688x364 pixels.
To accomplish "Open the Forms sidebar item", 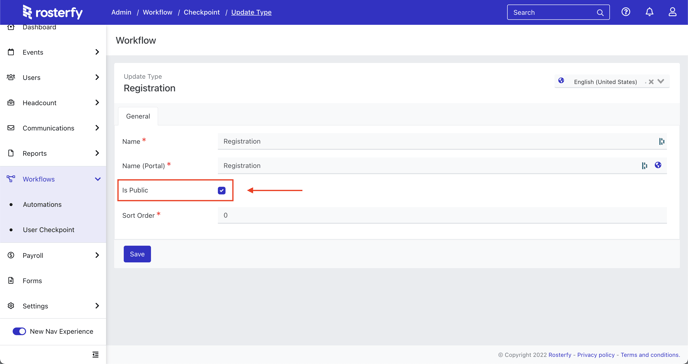I will tap(32, 281).
